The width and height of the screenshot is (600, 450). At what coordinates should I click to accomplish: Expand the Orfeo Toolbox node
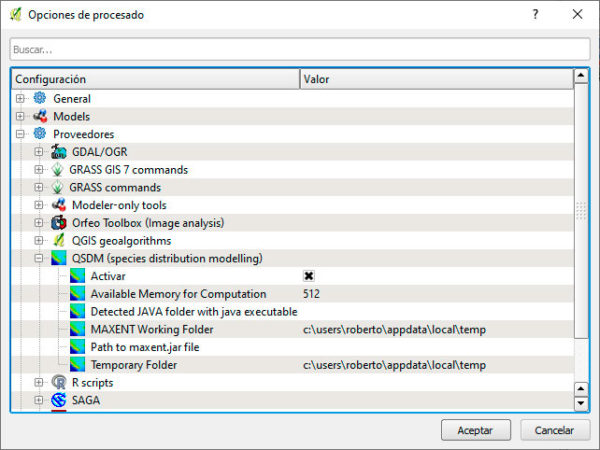coord(39,223)
